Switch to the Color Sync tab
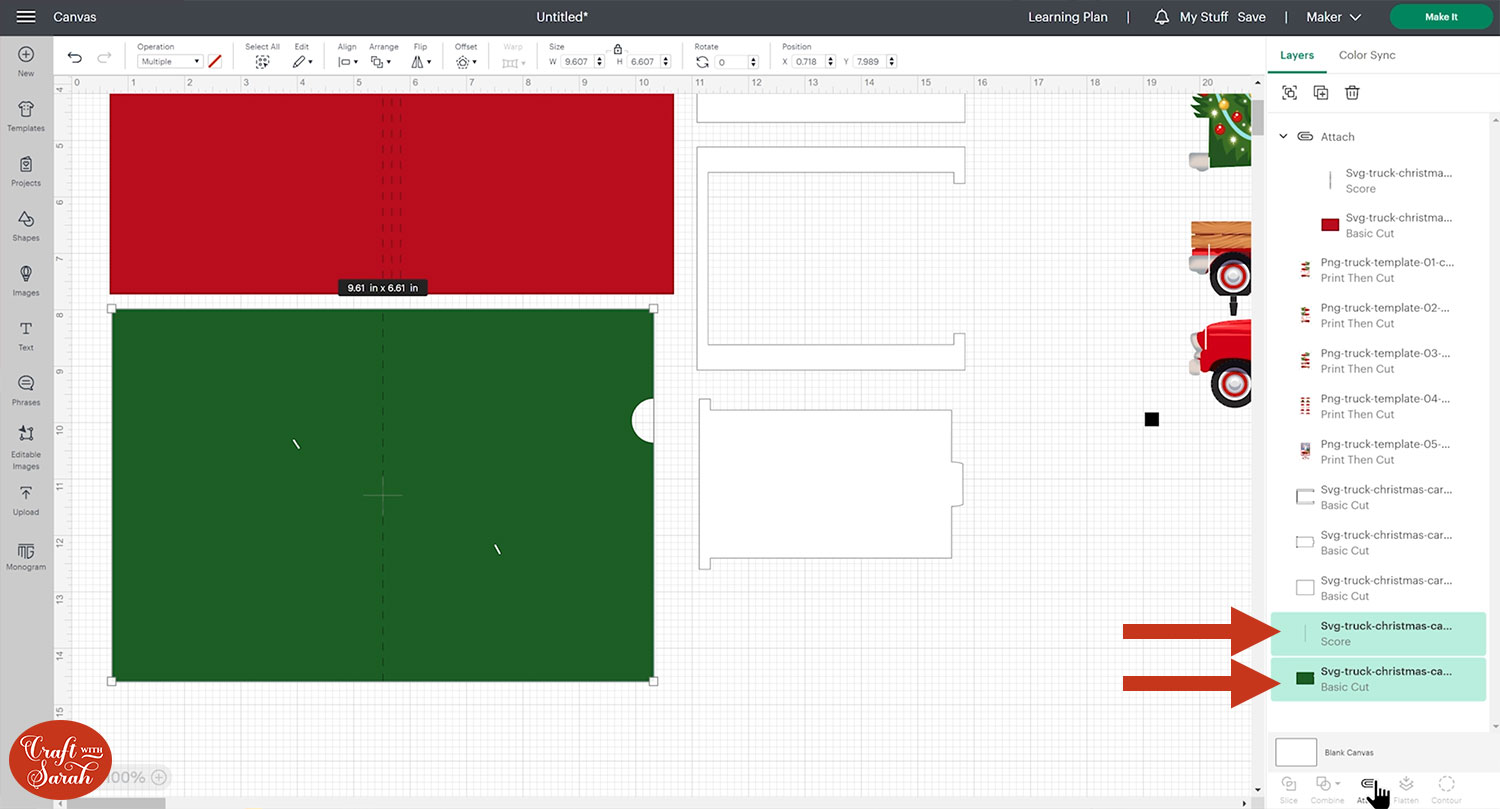Screen dimensions: 1500x809 click(1367, 55)
